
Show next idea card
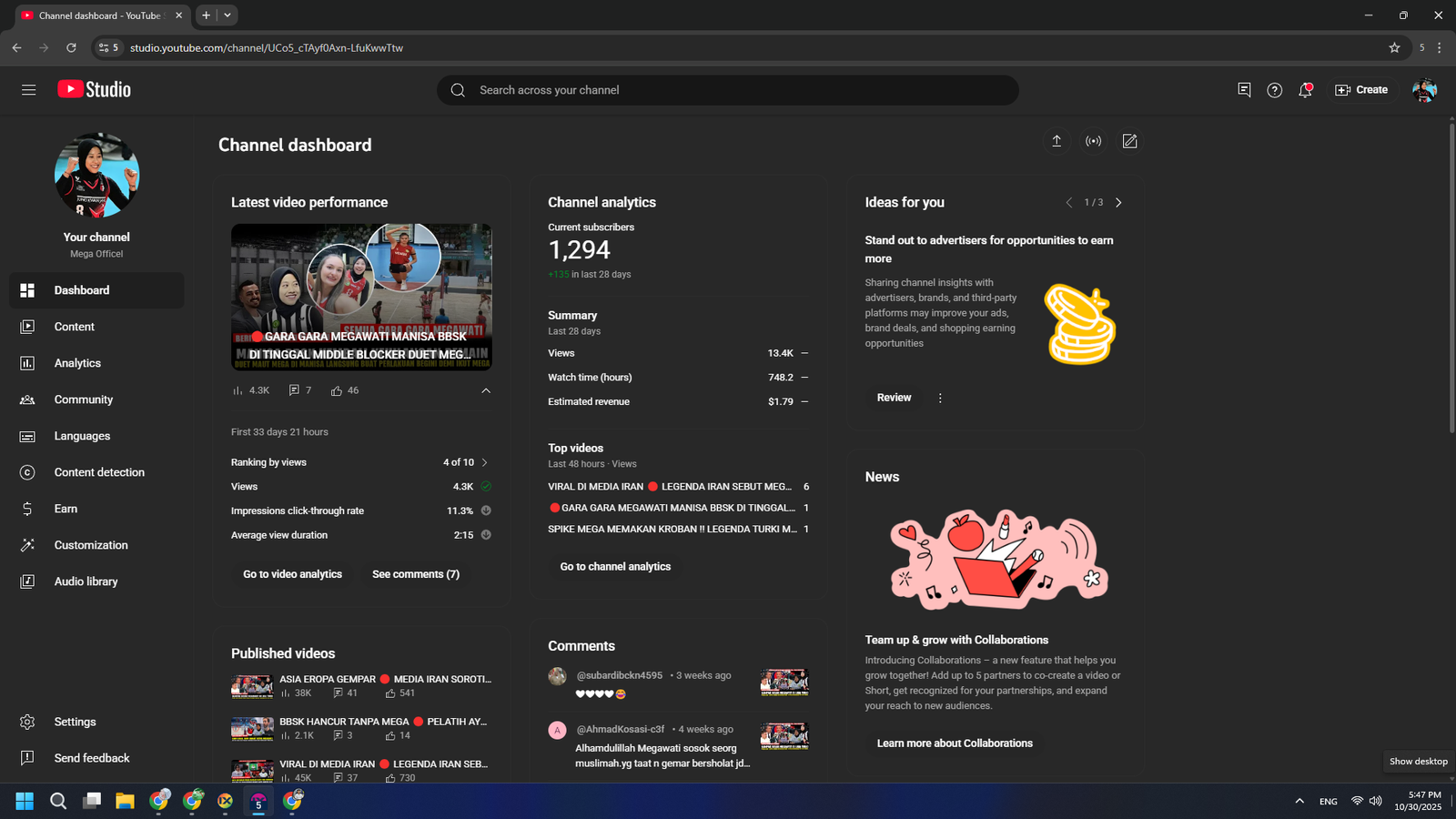pyautogui.click(x=1118, y=203)
